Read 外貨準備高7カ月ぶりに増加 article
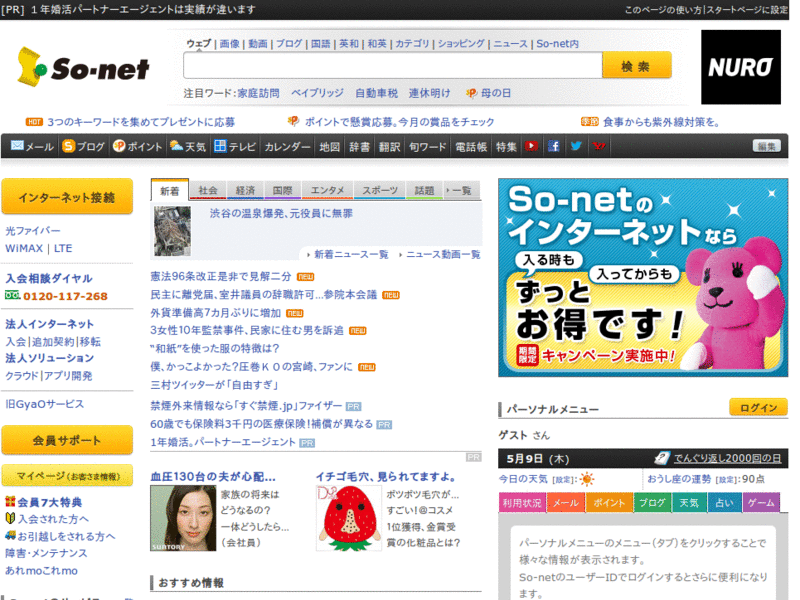The height and width of the screenshot is (600, 800). click(215, 313)
